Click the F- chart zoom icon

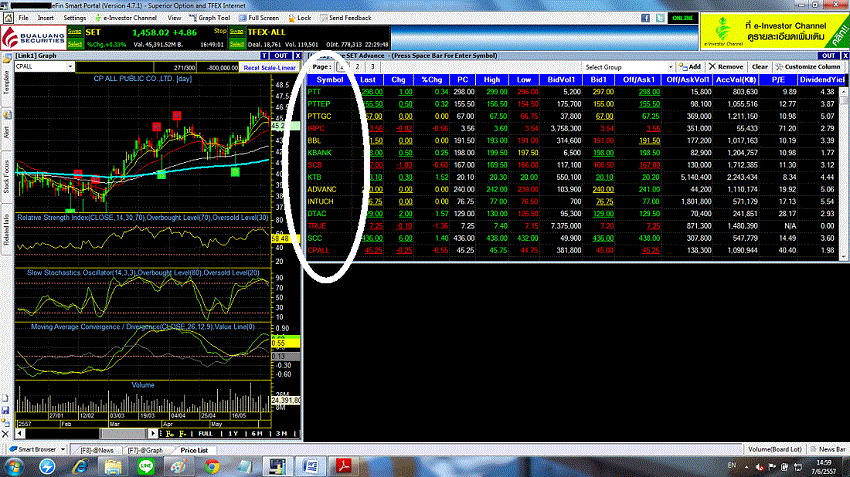(183, 434)
